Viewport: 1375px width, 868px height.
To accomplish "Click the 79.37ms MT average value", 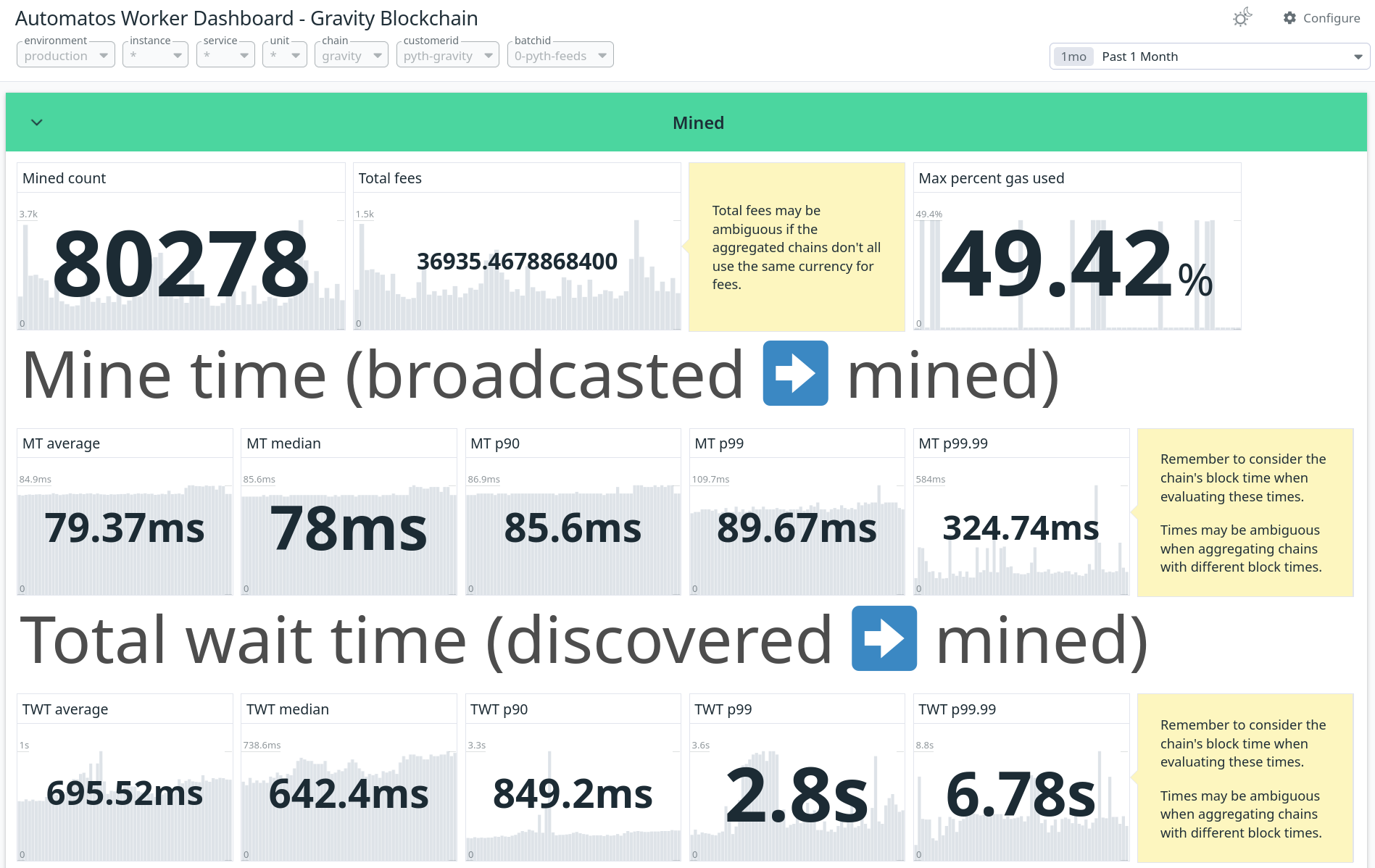I will pyautogui.click(x=125, y=527).
